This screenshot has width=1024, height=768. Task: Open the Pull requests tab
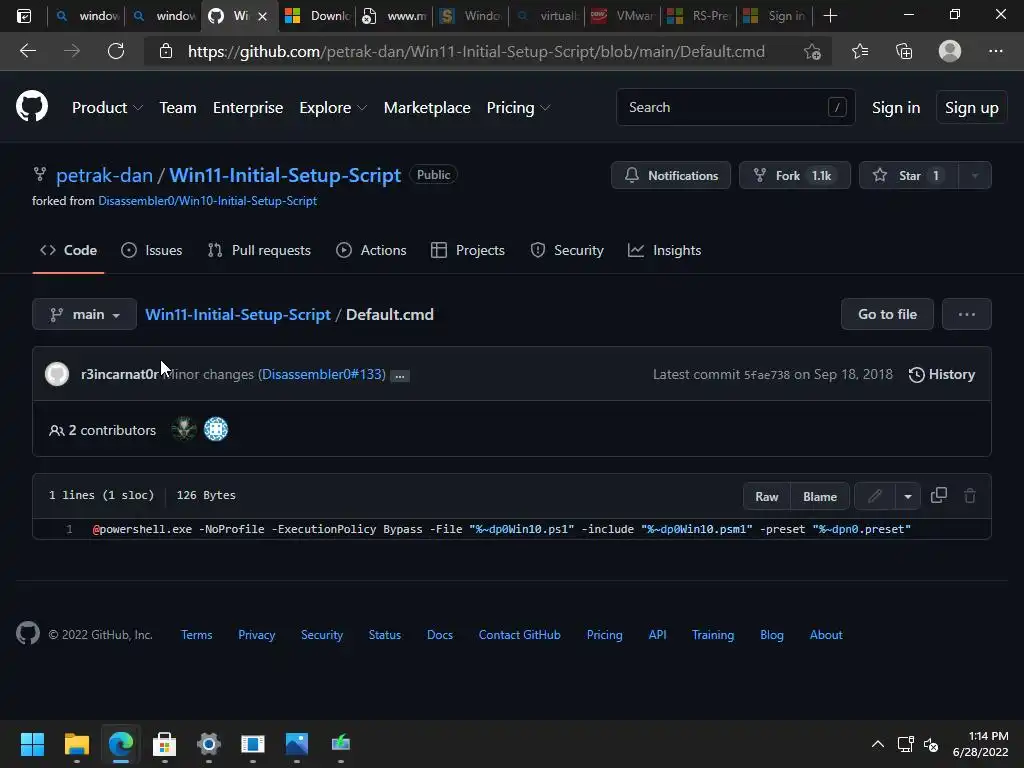259,250
